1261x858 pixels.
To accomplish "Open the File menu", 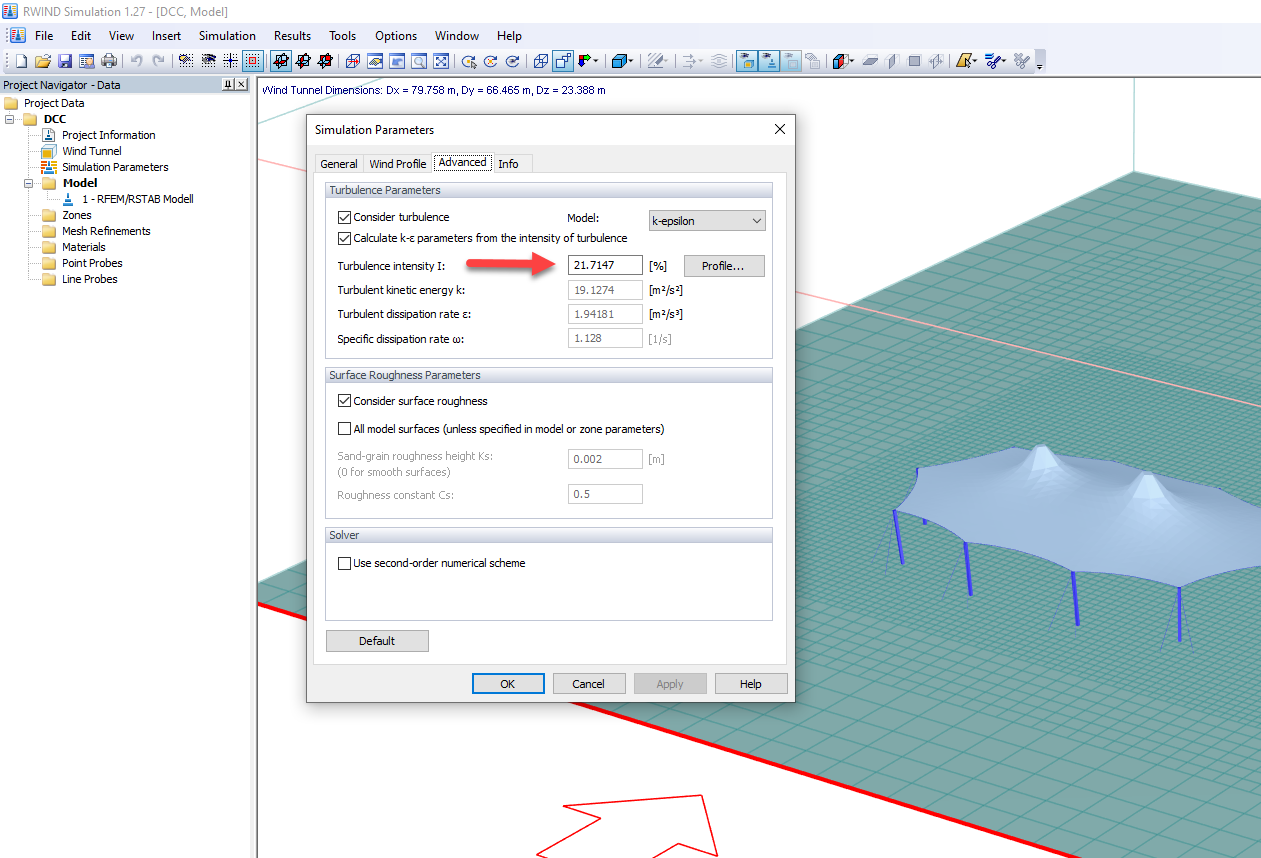I will [x=44, y=35].
